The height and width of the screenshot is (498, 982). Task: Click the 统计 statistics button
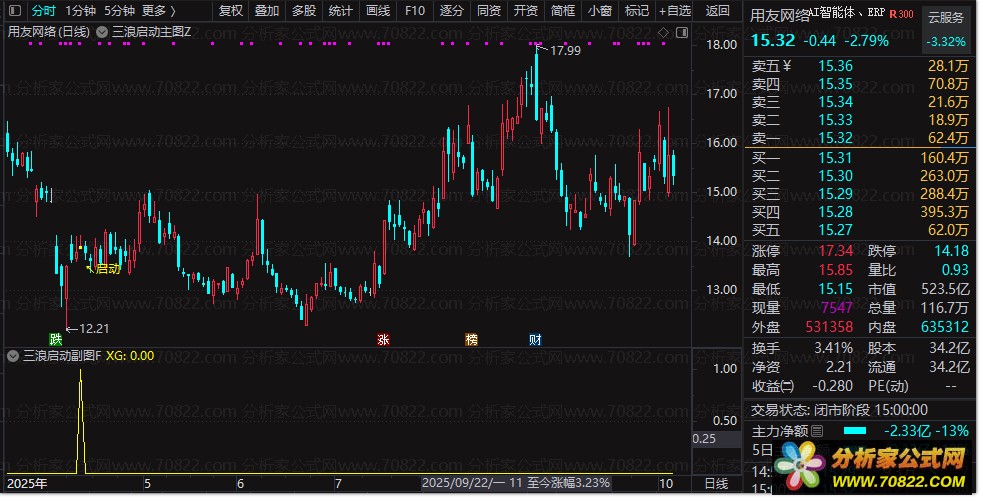tap(340, 11)
